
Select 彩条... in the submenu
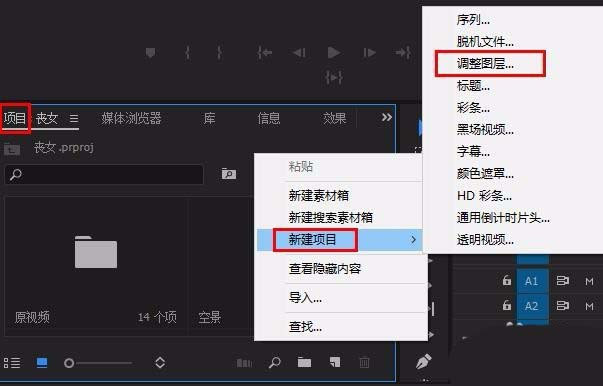pyautogui.click(x=473, y=107)
